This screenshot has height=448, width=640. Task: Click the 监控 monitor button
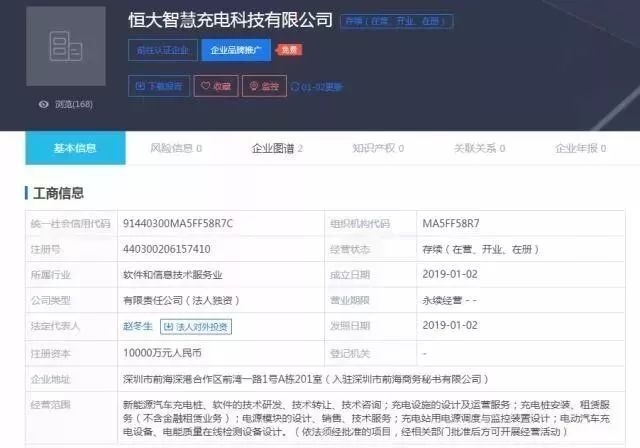[x=264, y=86]
